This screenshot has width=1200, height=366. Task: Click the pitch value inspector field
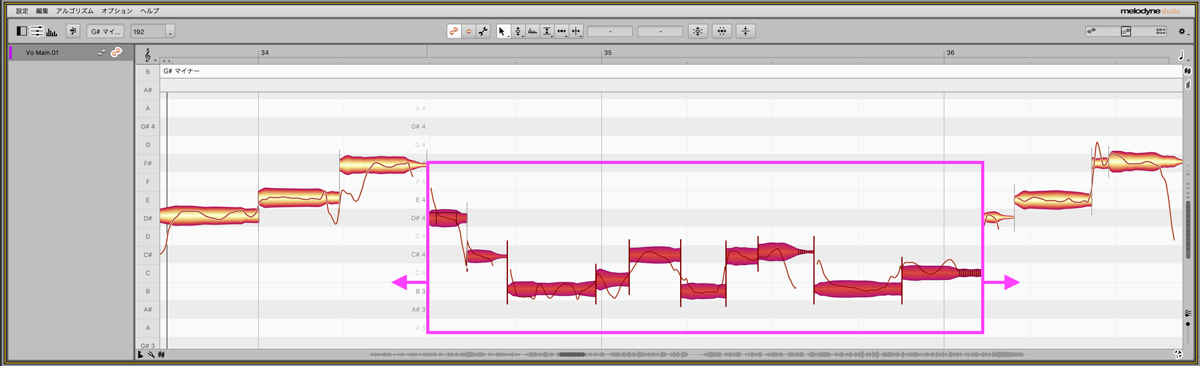pyautogui.click(x=610, y=32)
